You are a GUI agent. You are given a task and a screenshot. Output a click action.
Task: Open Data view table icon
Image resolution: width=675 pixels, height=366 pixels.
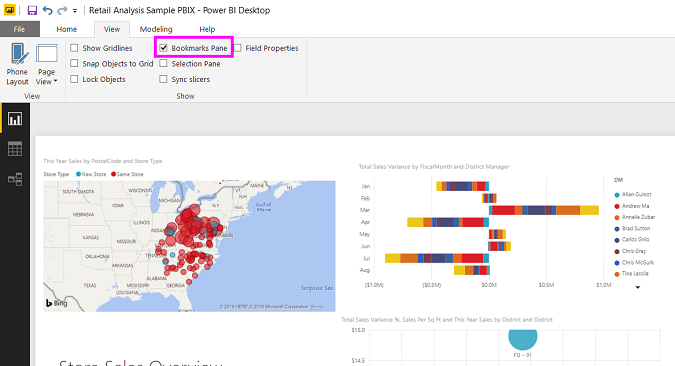pos(15,149)
